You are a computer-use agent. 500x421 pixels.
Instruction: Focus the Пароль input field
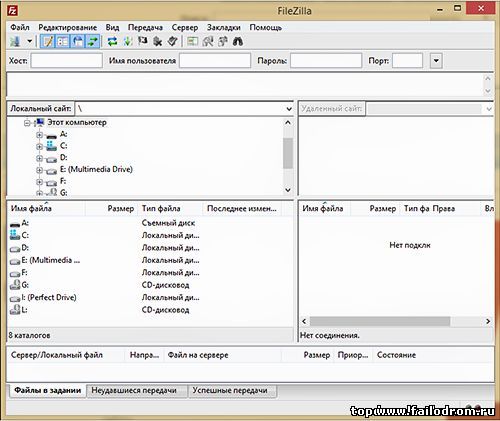(x=326, y=61)
